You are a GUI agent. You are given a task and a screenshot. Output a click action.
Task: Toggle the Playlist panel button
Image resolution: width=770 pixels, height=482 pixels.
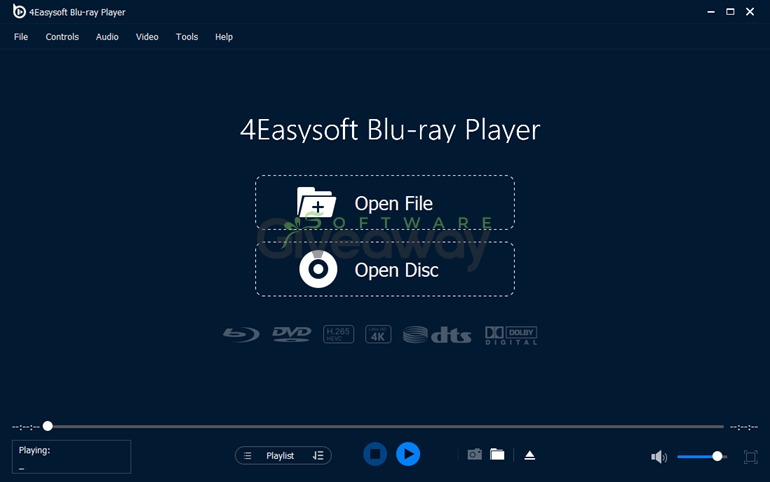coord(283,455)
